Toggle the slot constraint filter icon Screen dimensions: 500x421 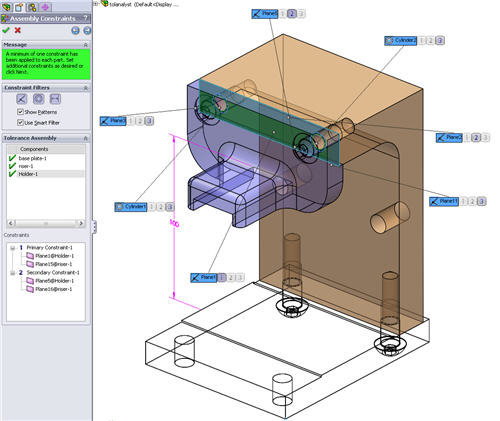[x=55, y=99]
